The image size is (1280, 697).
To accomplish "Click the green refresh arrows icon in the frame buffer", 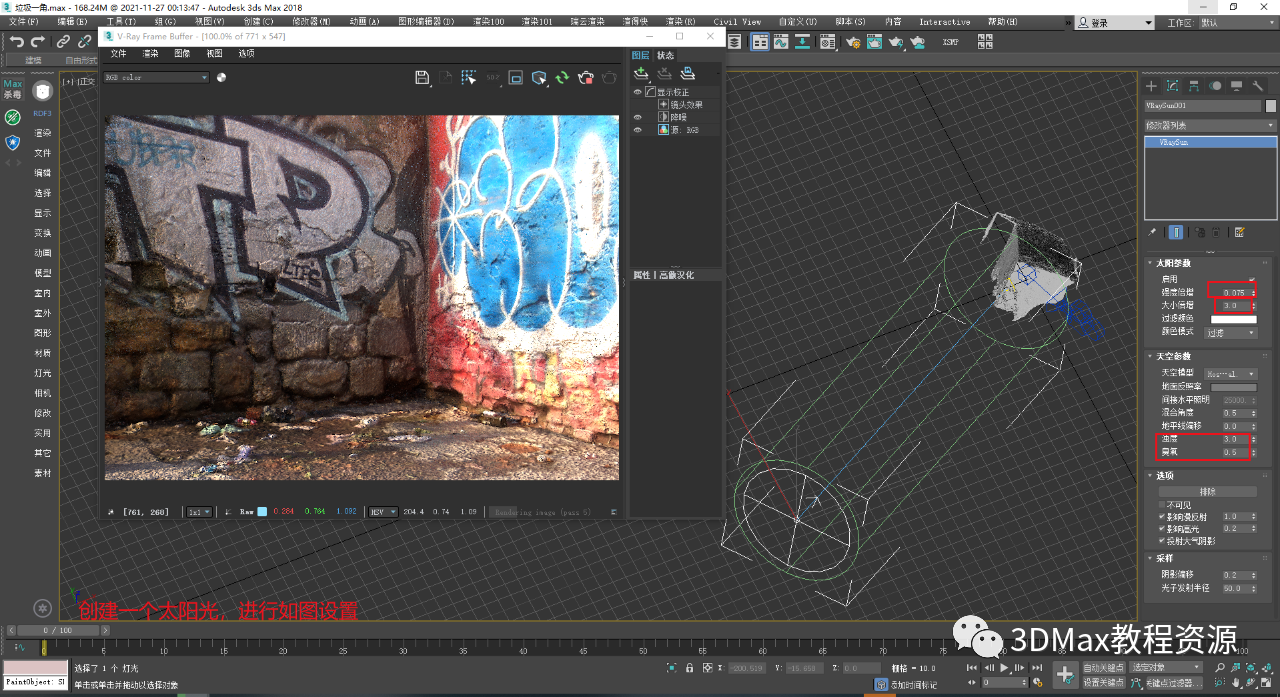I will (563, 78).
